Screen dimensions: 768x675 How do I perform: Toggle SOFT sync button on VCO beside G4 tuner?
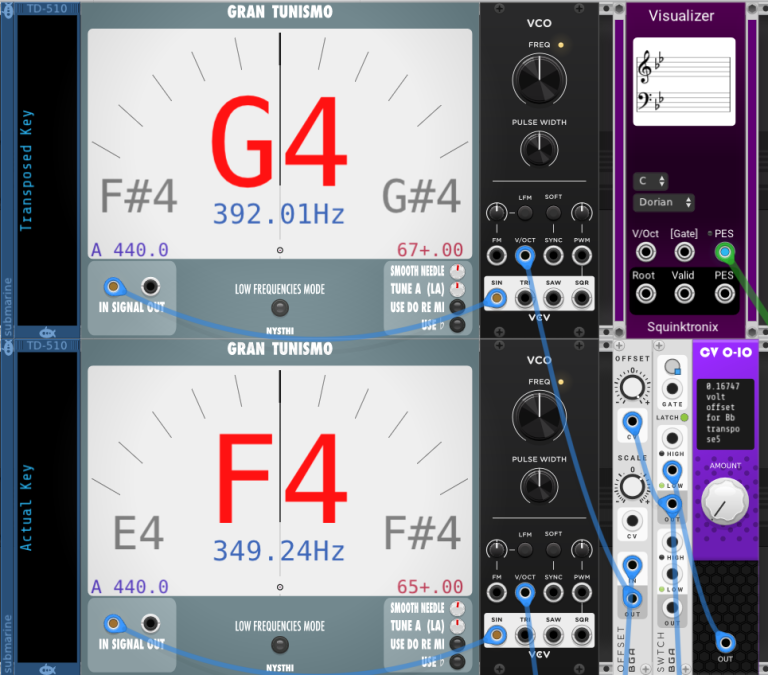pyautogui.click(x=553, y=213)
